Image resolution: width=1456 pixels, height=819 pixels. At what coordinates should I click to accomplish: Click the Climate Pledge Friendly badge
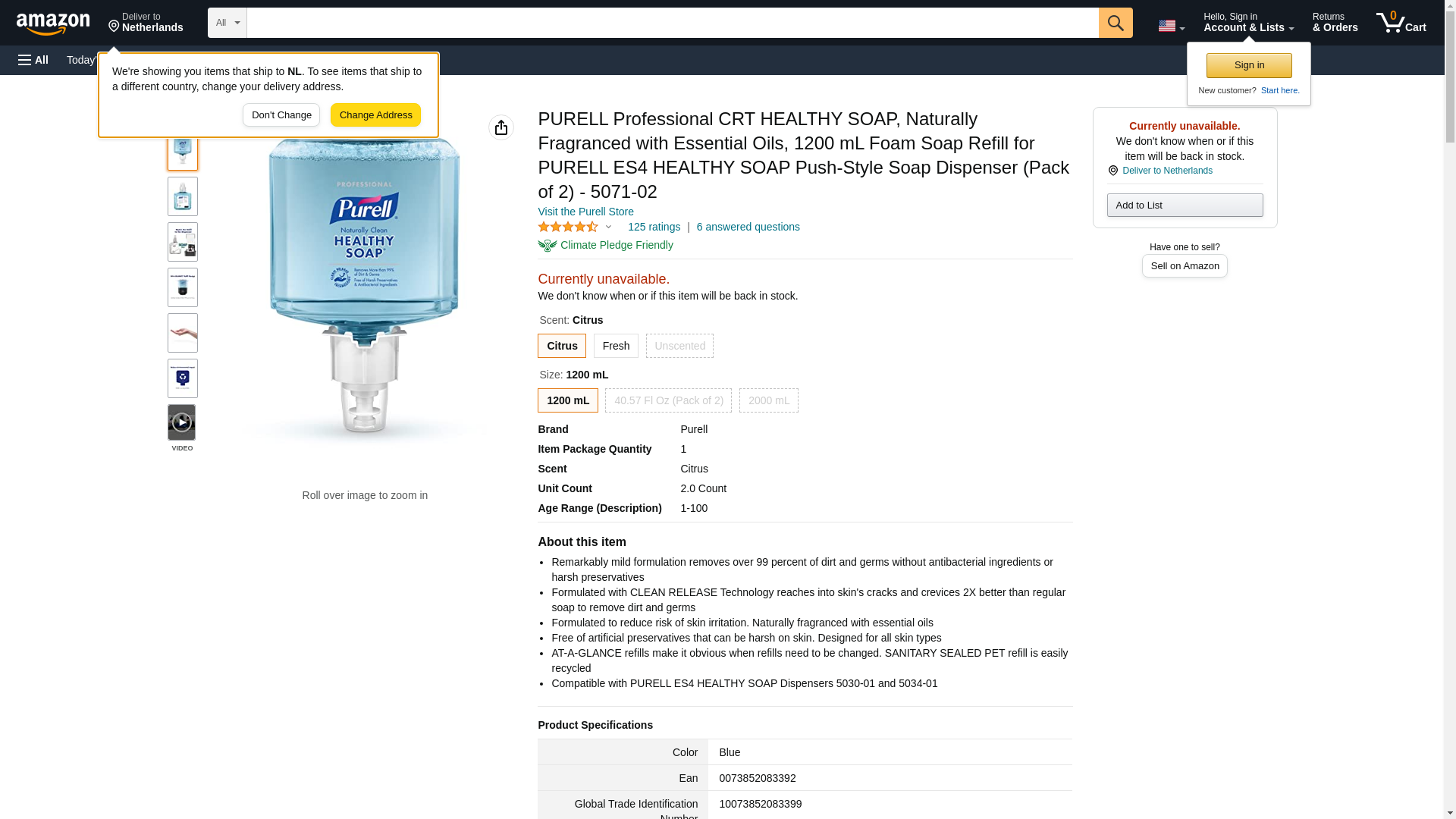click(605, 245)
